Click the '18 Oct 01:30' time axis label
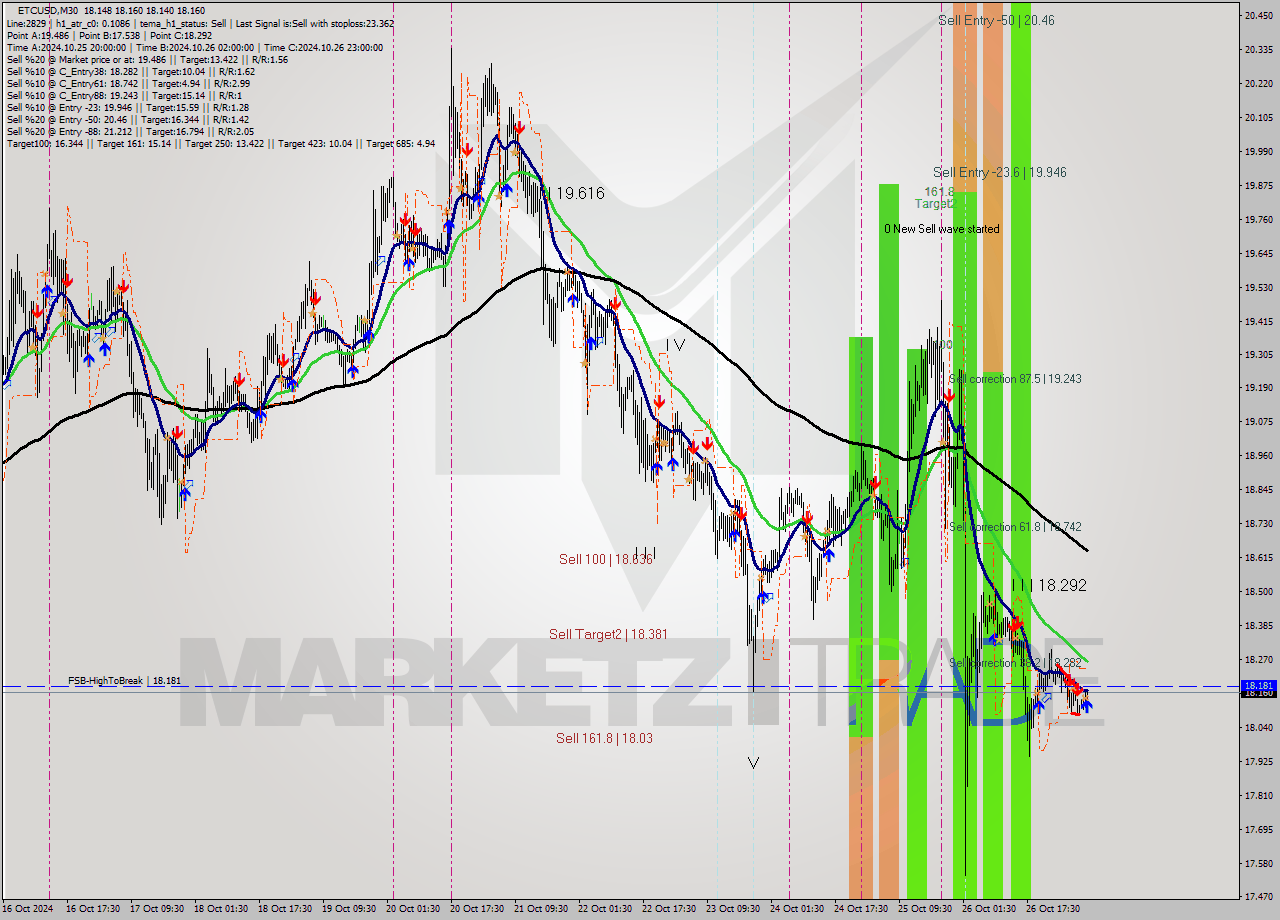Image resolution: width=1280 pixels, height=920 pixels. click(x=221, y=909)
